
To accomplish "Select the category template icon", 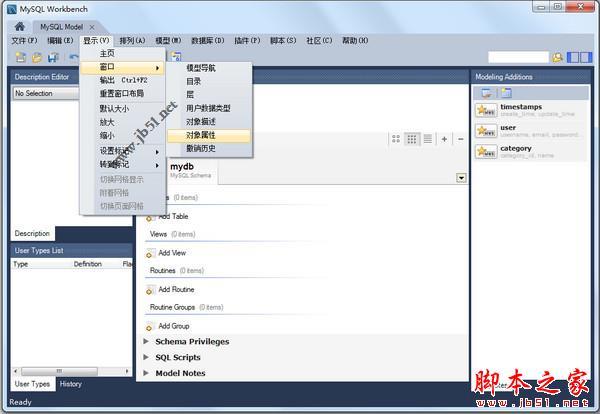I will pos(486,152).
